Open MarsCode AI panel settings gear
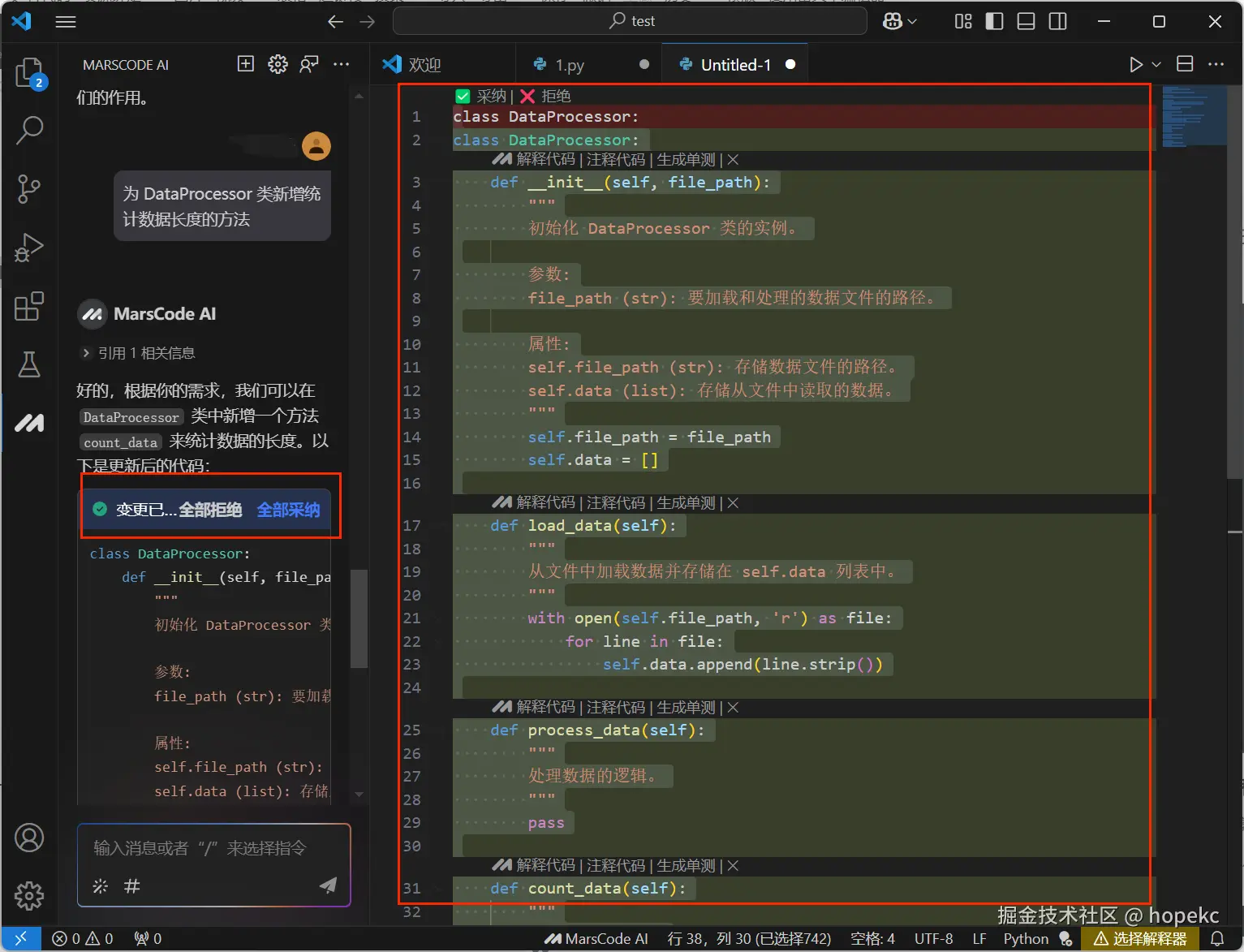The width and height of the screenshot is (1244, 952). (x=278, y=64)
